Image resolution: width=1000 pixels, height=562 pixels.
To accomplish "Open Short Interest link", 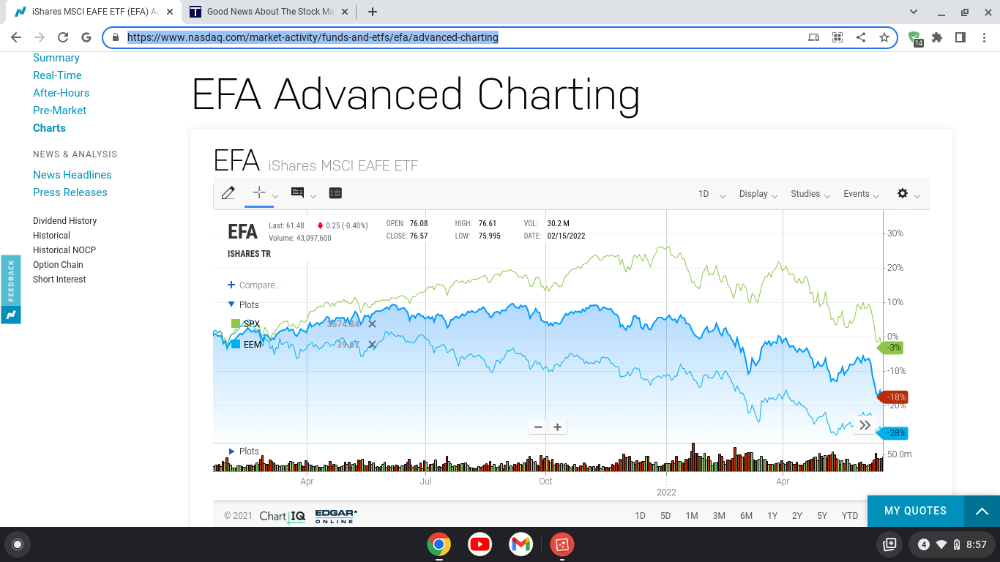I will pos(59,279).
